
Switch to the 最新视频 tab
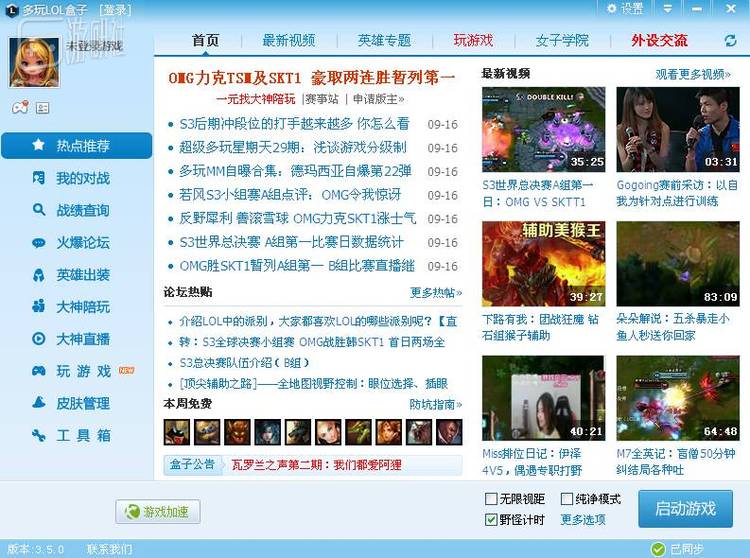288,41
